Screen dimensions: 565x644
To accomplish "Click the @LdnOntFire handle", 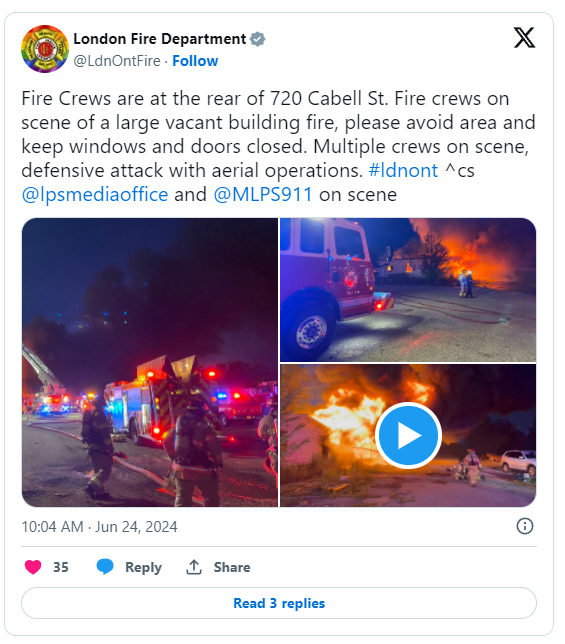I will (117, 61).
